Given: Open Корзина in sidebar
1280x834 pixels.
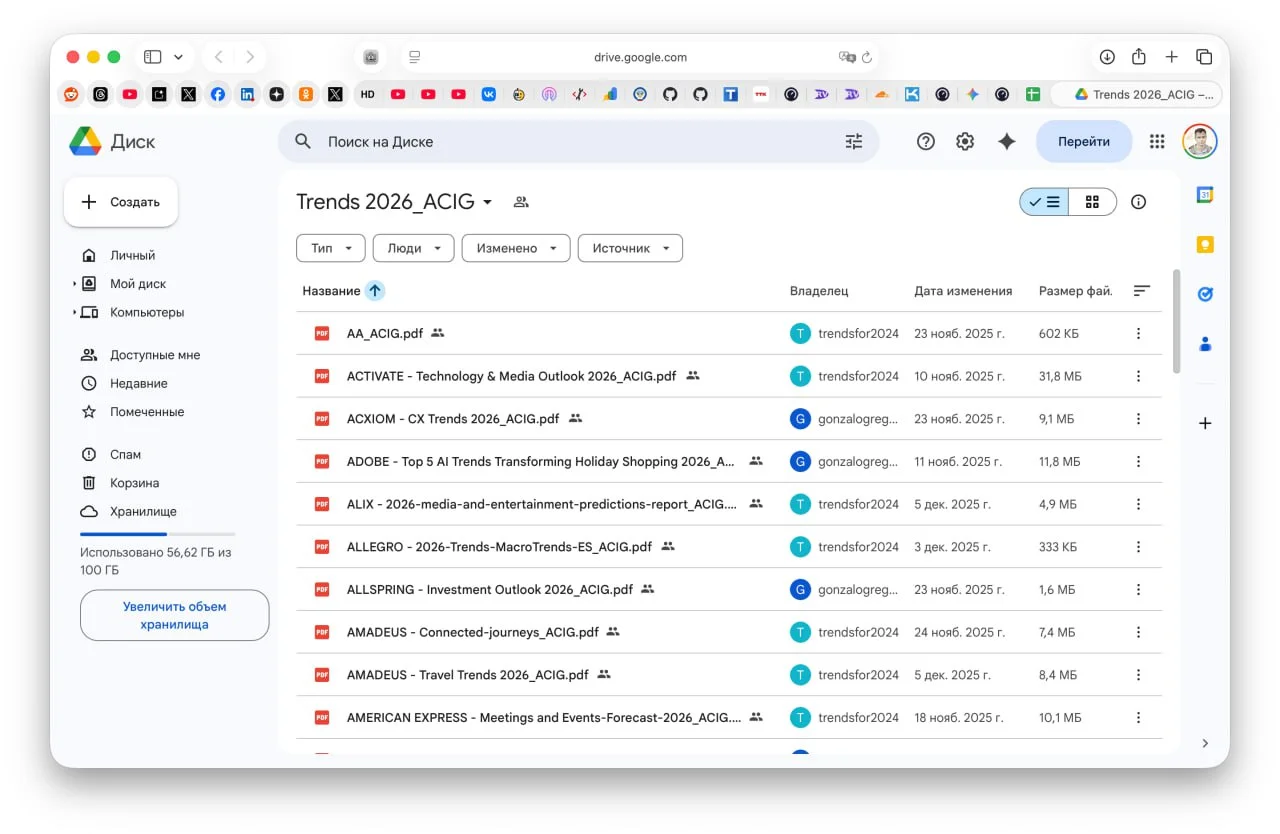Looking at the screenshot, I should click(134, 483).
